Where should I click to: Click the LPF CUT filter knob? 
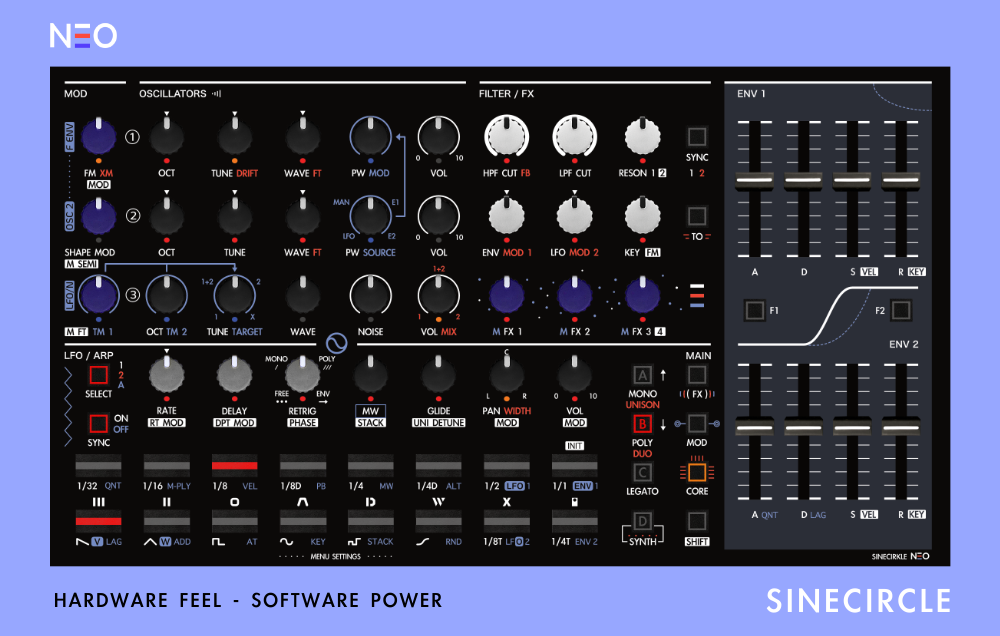[575, 136]
